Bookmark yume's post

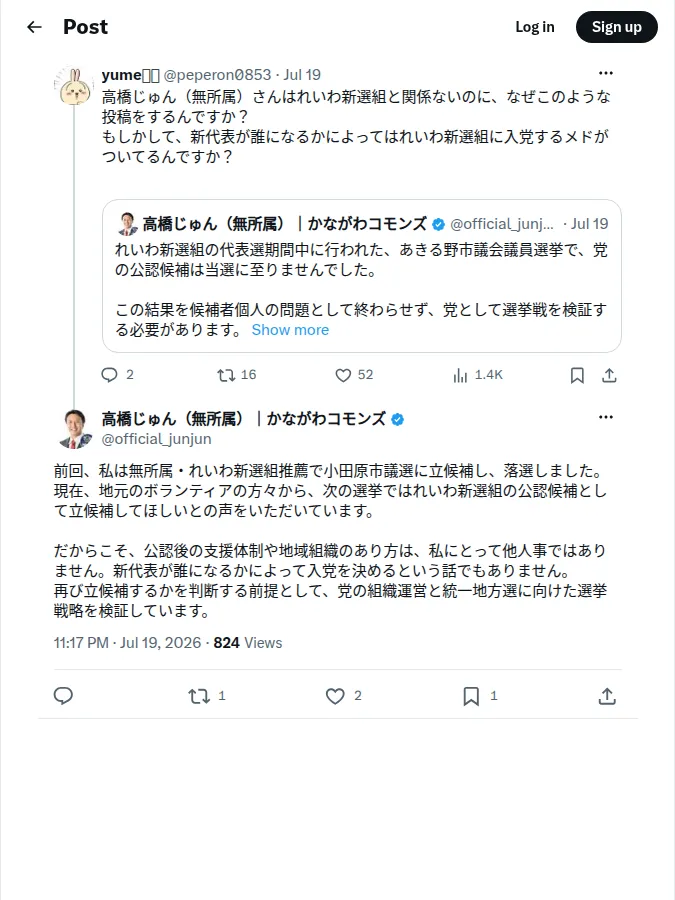click(x=577, y=375)
